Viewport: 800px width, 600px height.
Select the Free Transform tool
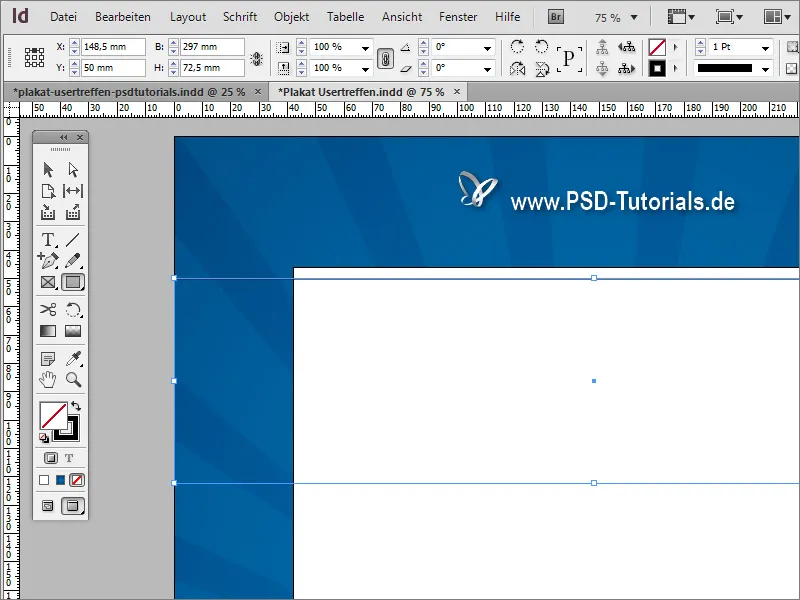tap(73, 310)
